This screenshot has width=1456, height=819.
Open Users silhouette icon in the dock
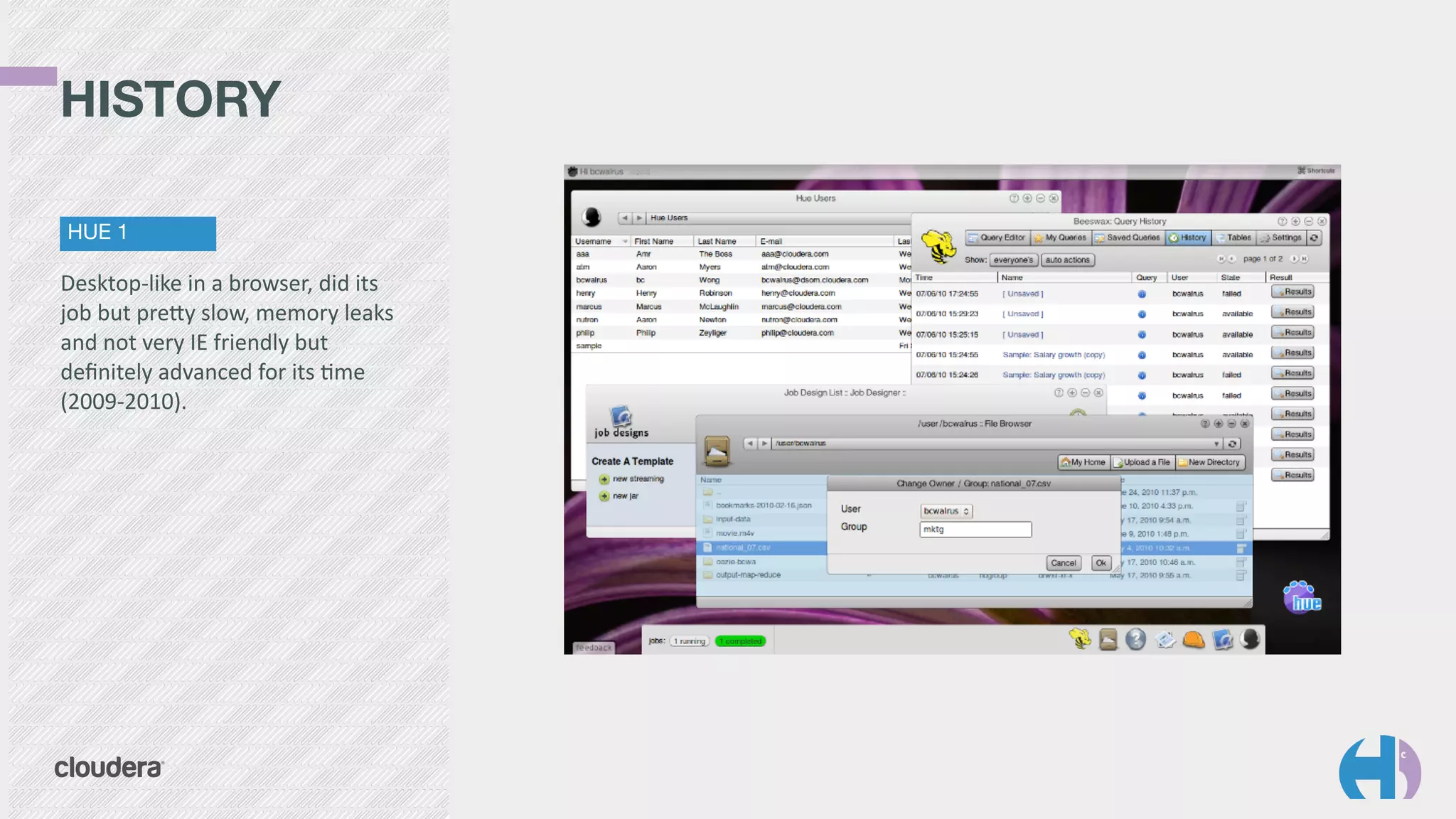click(1251, 639)
